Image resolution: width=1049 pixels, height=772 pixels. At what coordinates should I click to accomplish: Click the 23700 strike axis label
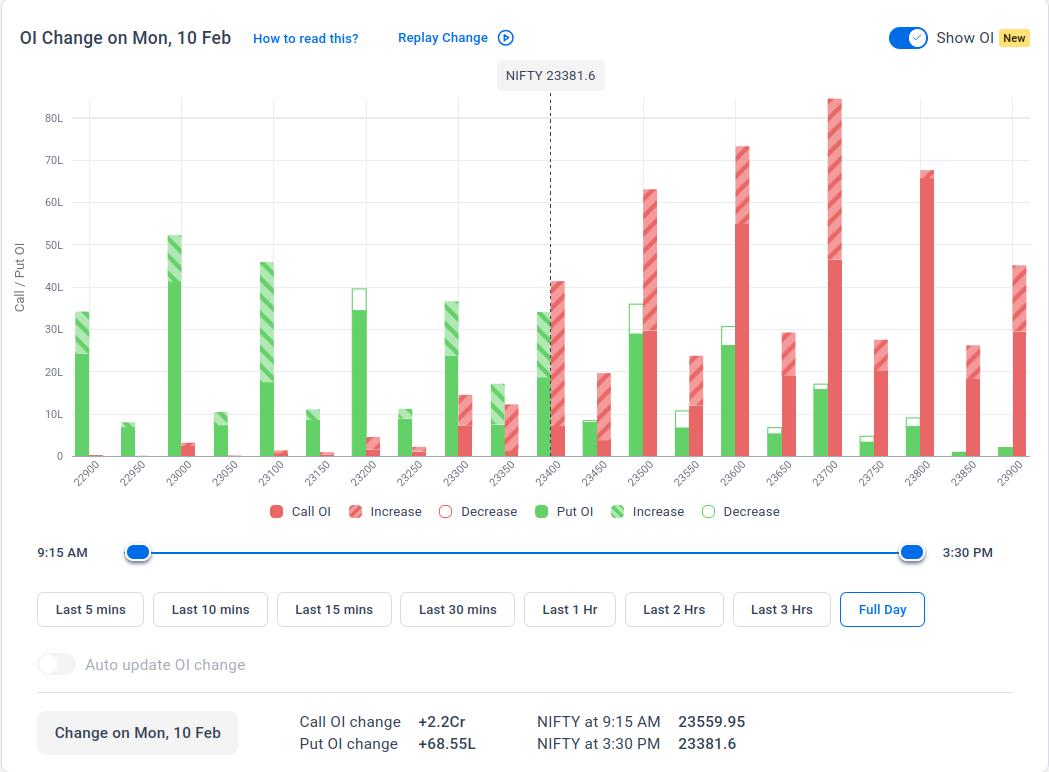824,474
